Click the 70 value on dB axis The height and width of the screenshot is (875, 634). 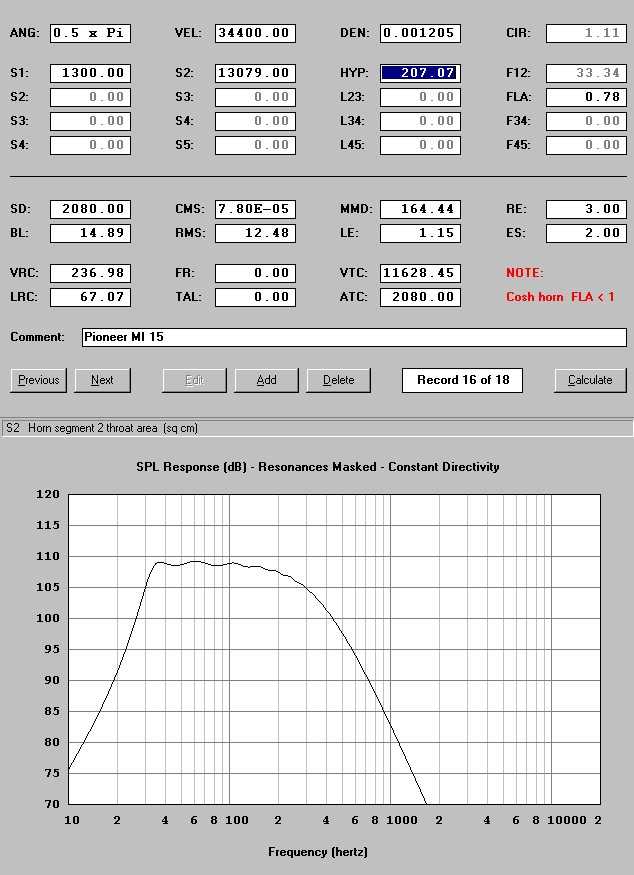(51, 804)
